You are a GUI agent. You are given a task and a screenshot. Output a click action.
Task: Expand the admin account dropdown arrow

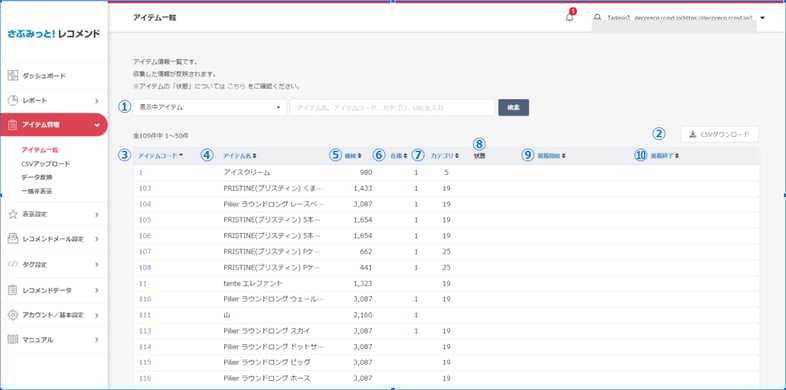click(762, 18)
